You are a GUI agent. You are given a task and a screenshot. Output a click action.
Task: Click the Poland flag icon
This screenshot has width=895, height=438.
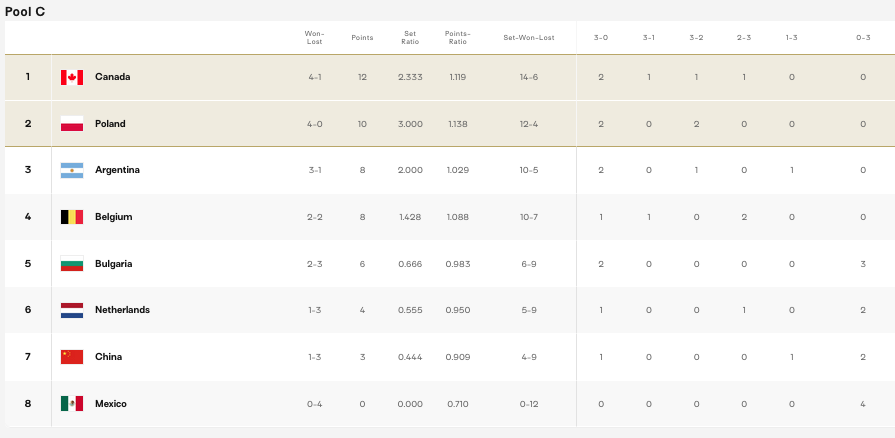click(x=71, y=124)
